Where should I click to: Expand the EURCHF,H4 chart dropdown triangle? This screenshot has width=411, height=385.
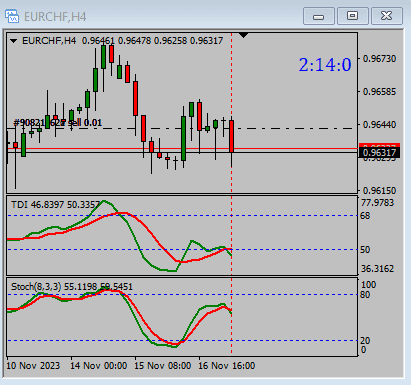coord(14,41)
